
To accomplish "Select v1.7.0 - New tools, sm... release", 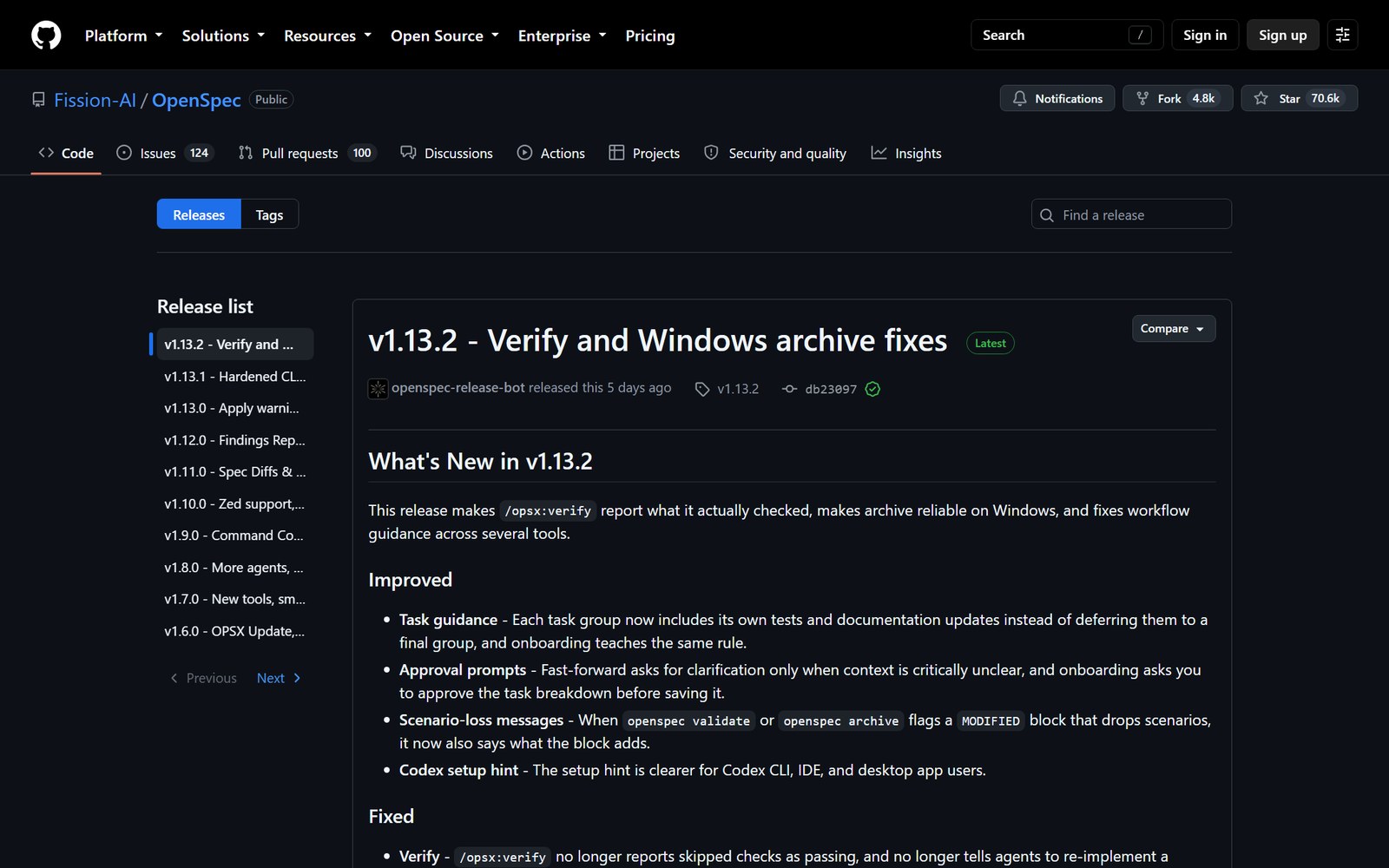I will [235, 599].
